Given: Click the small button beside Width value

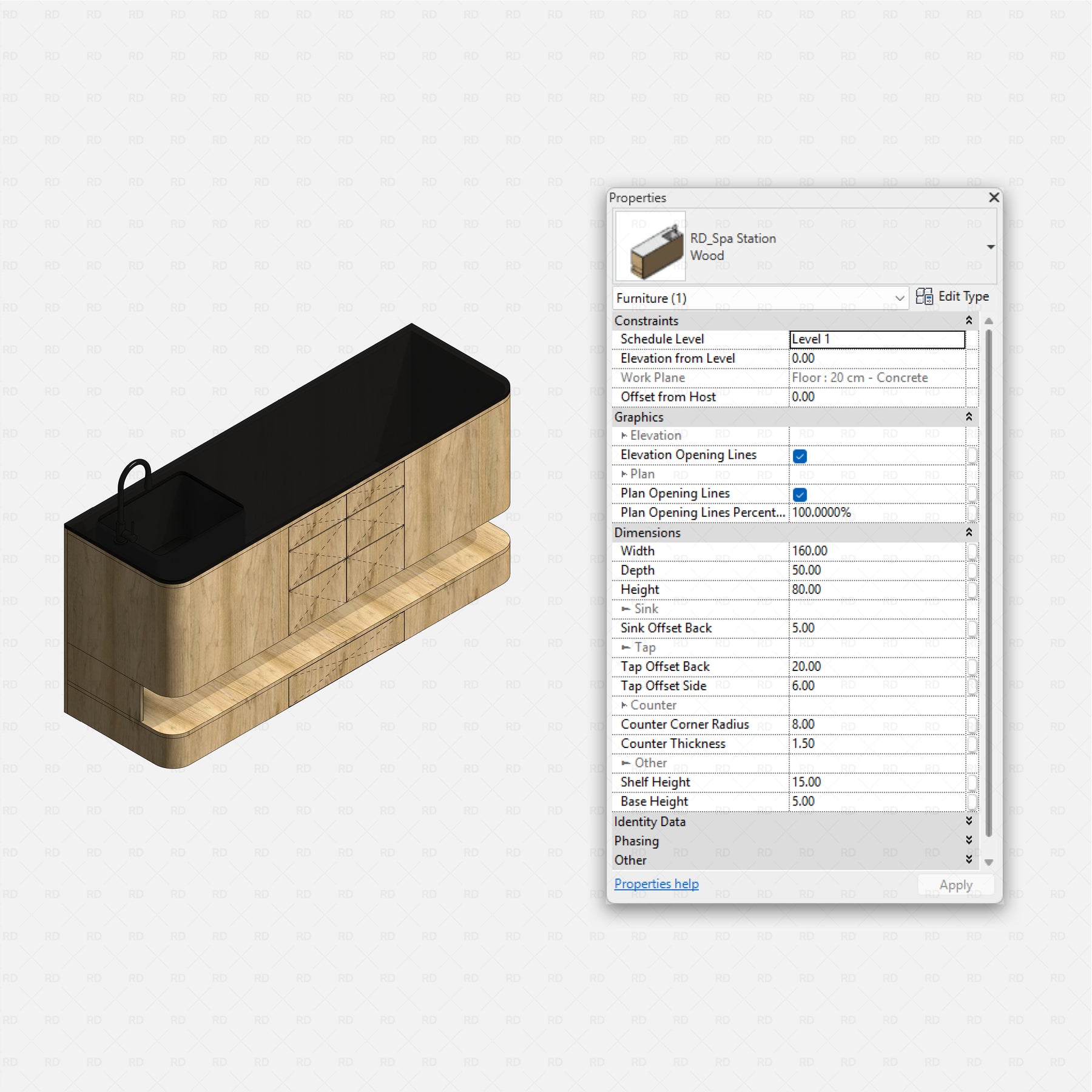Looking at the screenshot, I should pos(972,551).
